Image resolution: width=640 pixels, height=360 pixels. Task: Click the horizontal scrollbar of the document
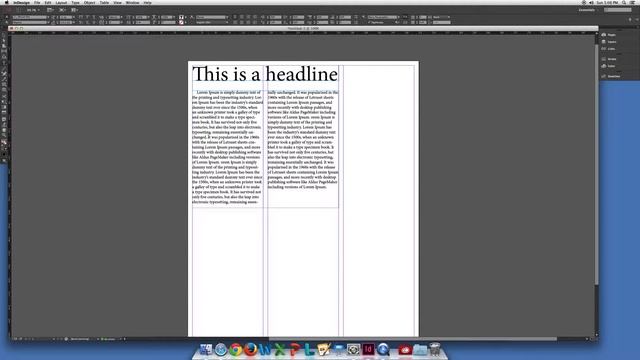tap(412, 339)
